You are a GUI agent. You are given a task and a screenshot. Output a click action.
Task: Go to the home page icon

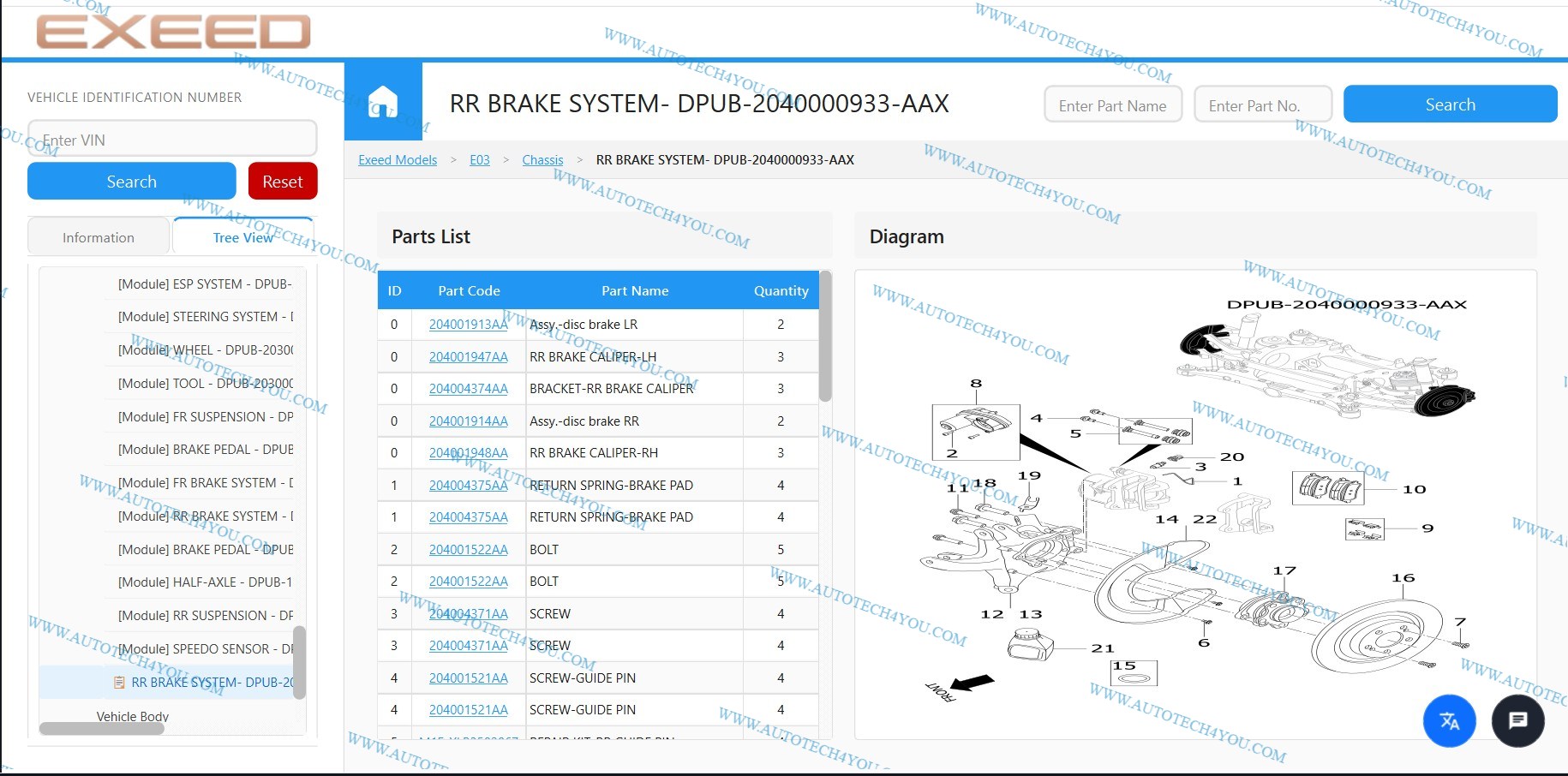tap(383, 101)
